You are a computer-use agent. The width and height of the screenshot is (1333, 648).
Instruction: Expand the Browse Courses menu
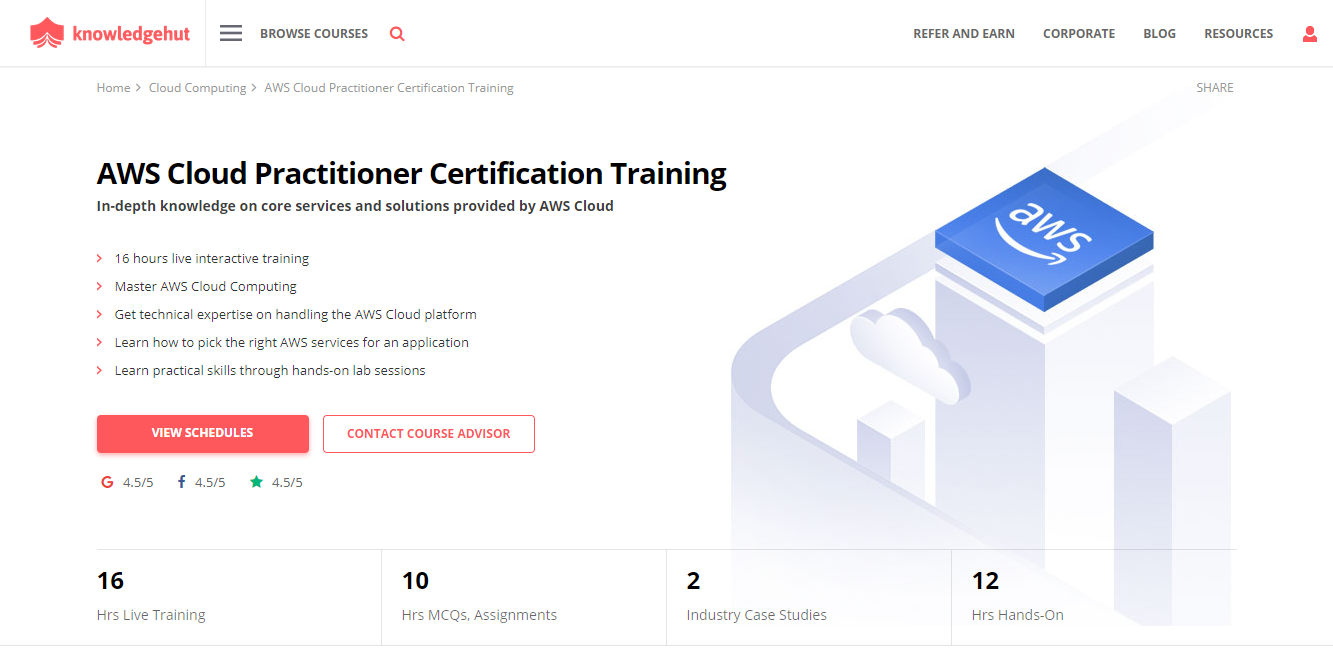[x=314, y=33]
